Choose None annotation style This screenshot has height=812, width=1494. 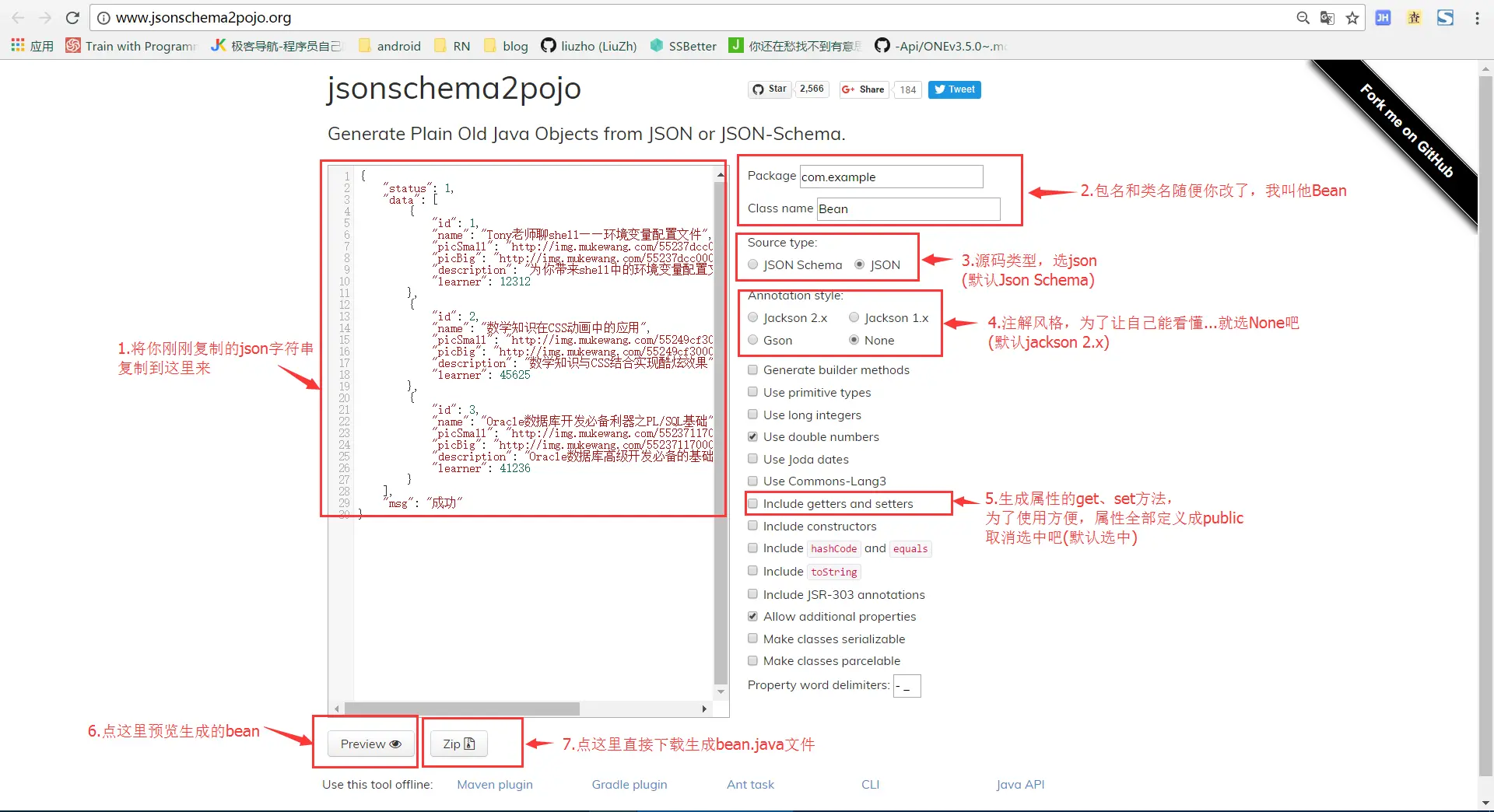click(x=854, y=340)
